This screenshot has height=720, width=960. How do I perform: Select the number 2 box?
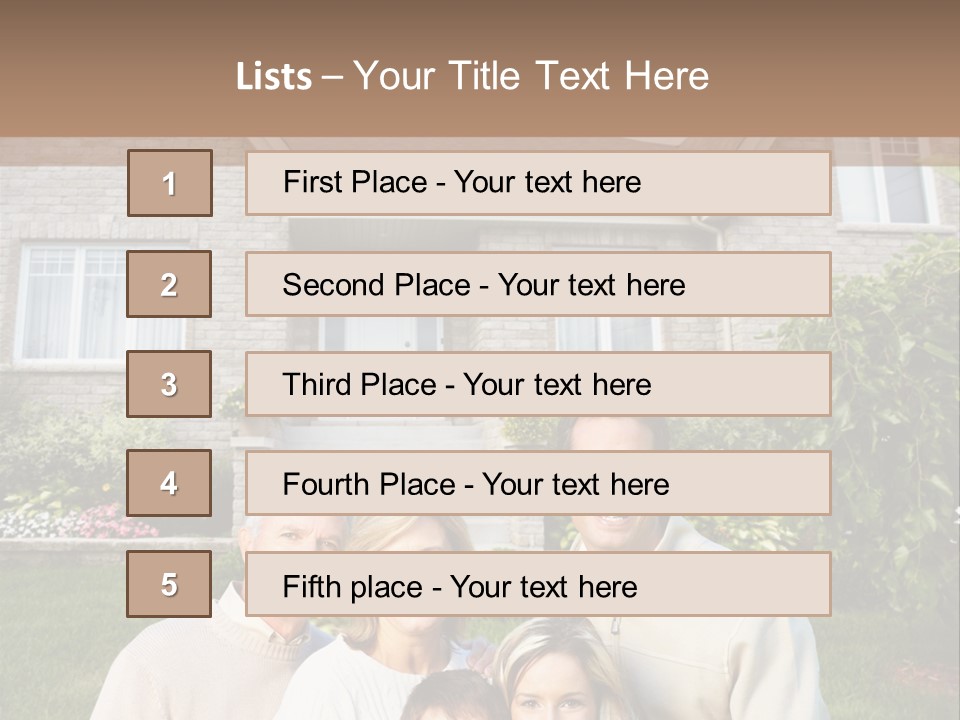click(169, 284)
